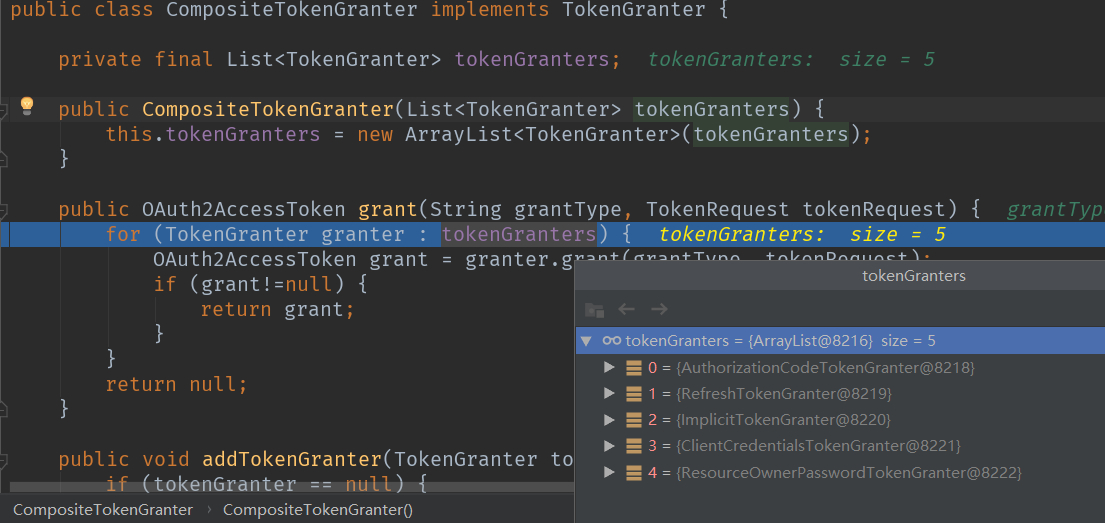Click the forward arrow in tokenGranters popup
The width and height of the screenshot is (1105, 523).
tap(659, 309)
